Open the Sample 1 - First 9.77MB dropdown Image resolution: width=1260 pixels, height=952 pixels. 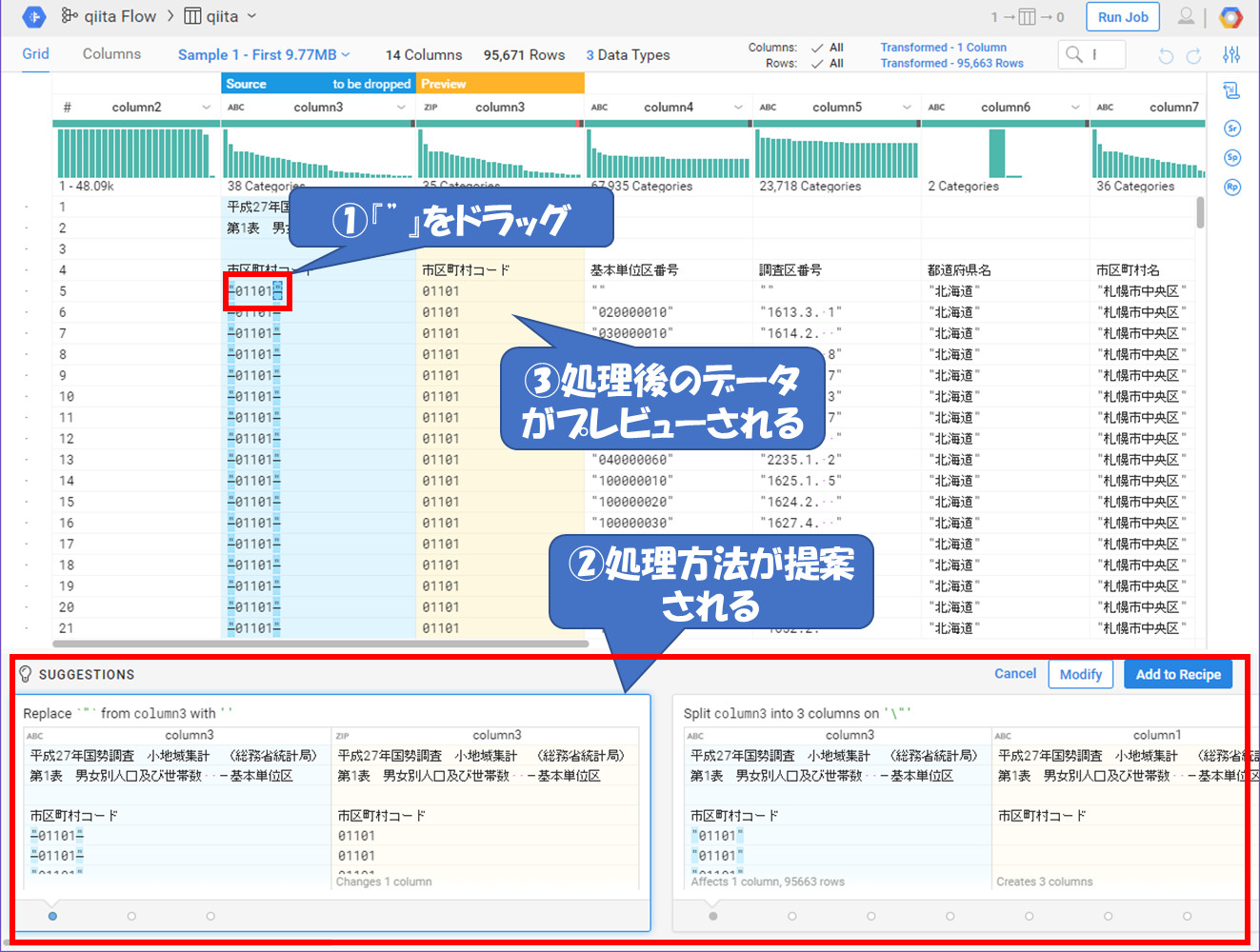[x=264, y=55]
